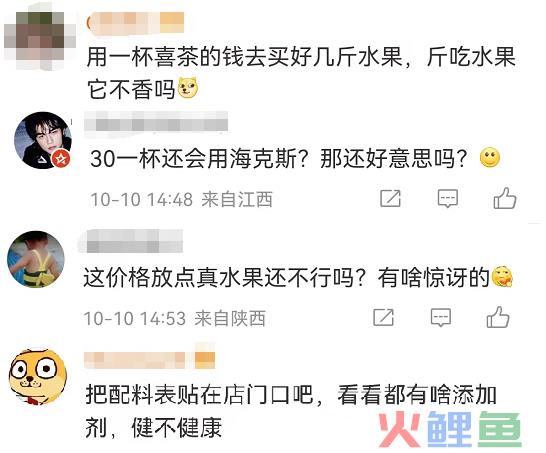Like the comment from Shaanxi
The width and height of the screenshot is (546, 453).
498,317
